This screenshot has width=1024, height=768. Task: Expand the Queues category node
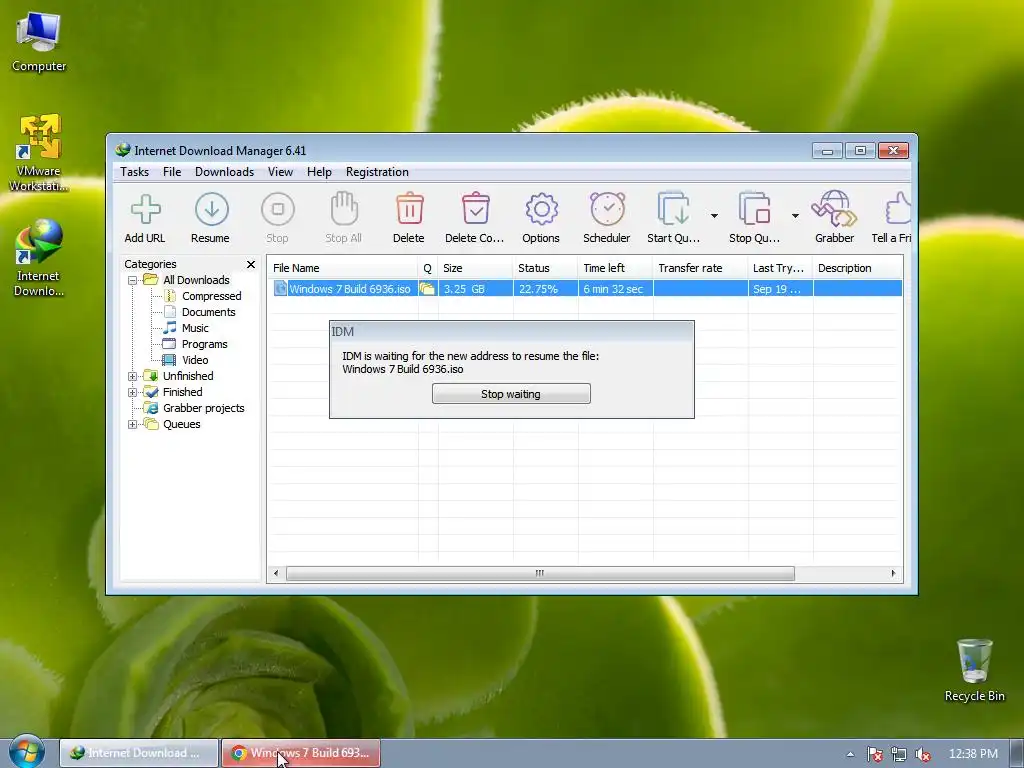[133, 424]
